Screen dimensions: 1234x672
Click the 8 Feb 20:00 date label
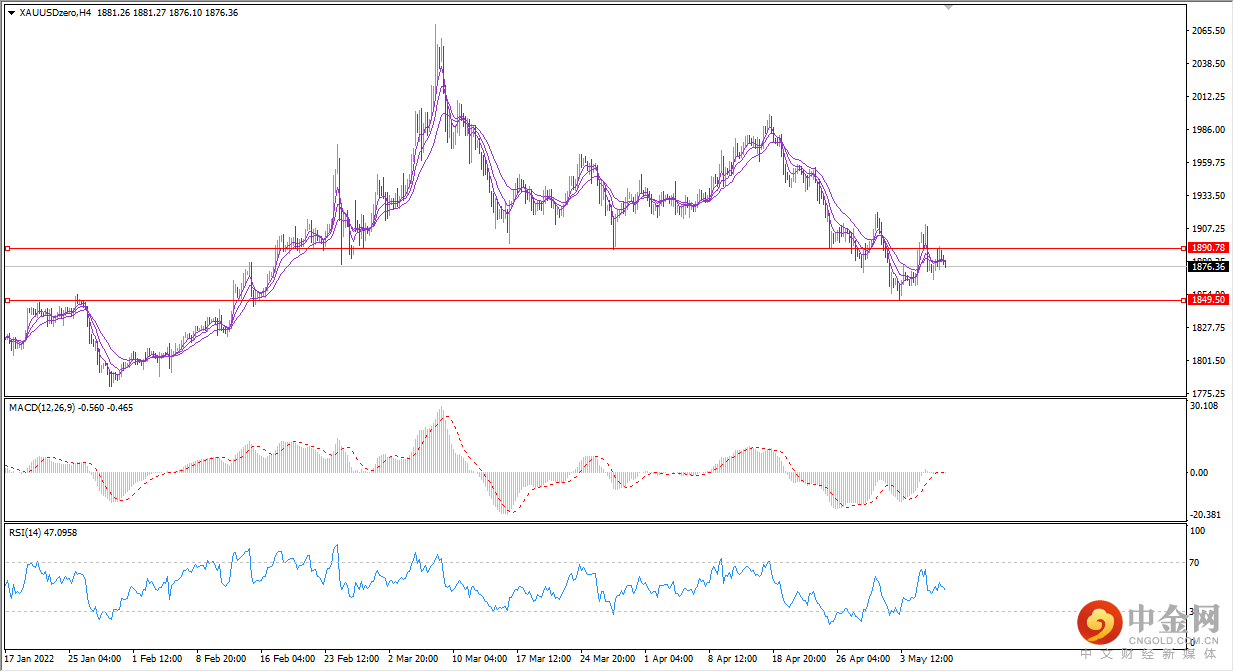[220, 659]
